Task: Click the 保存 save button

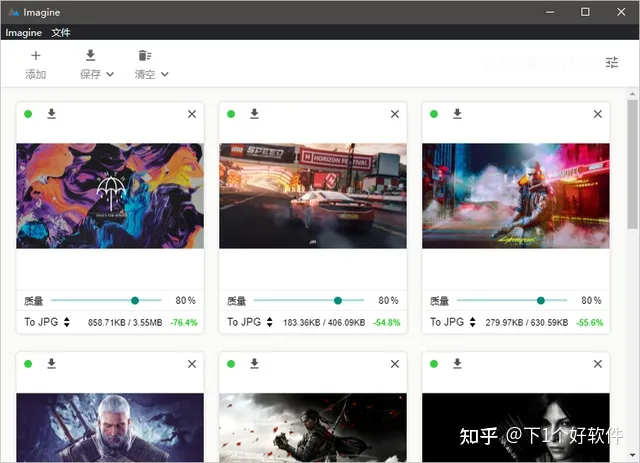Action: click(x=90, y=65)
